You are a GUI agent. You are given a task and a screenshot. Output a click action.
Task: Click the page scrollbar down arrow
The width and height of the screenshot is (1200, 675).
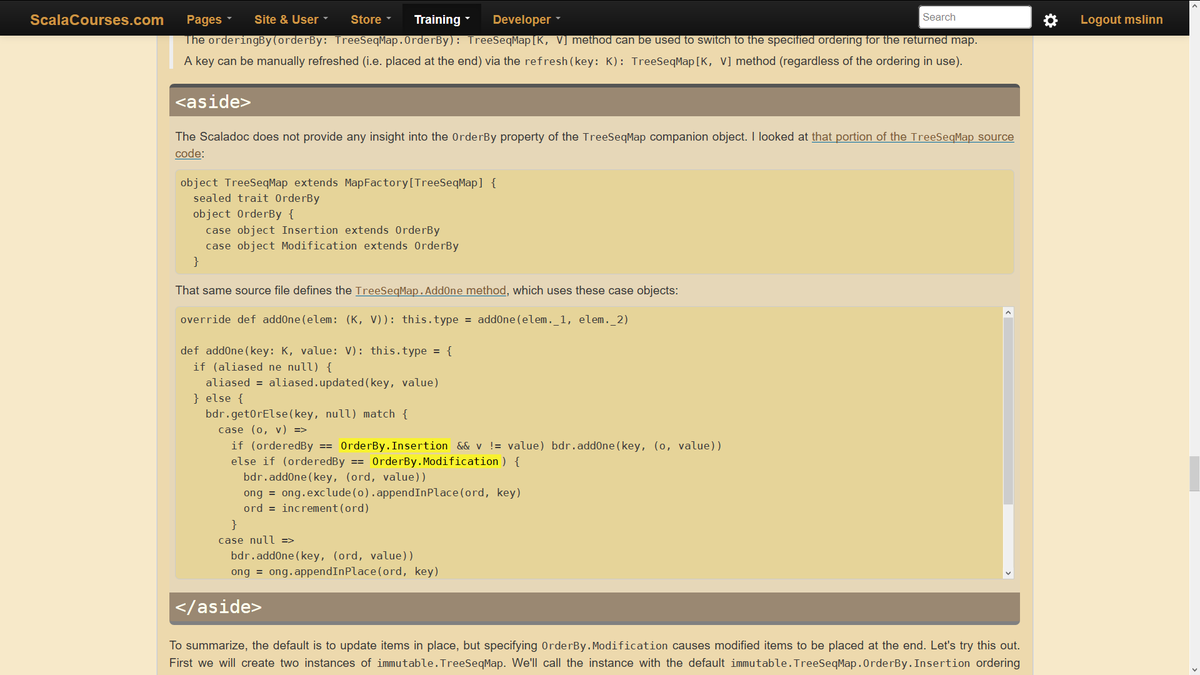1193,668
